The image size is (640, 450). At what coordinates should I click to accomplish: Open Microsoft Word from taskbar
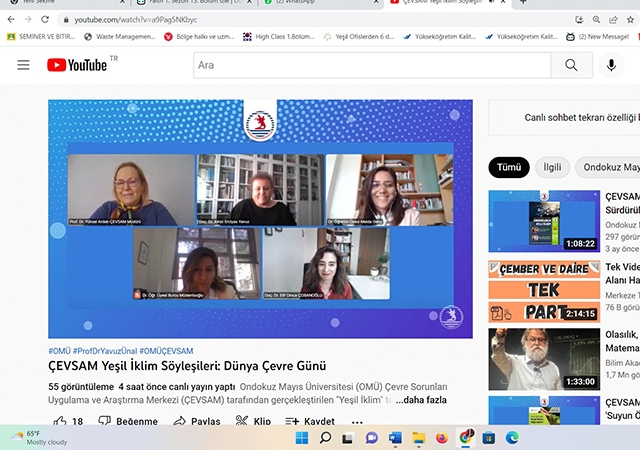pos(395,438)
